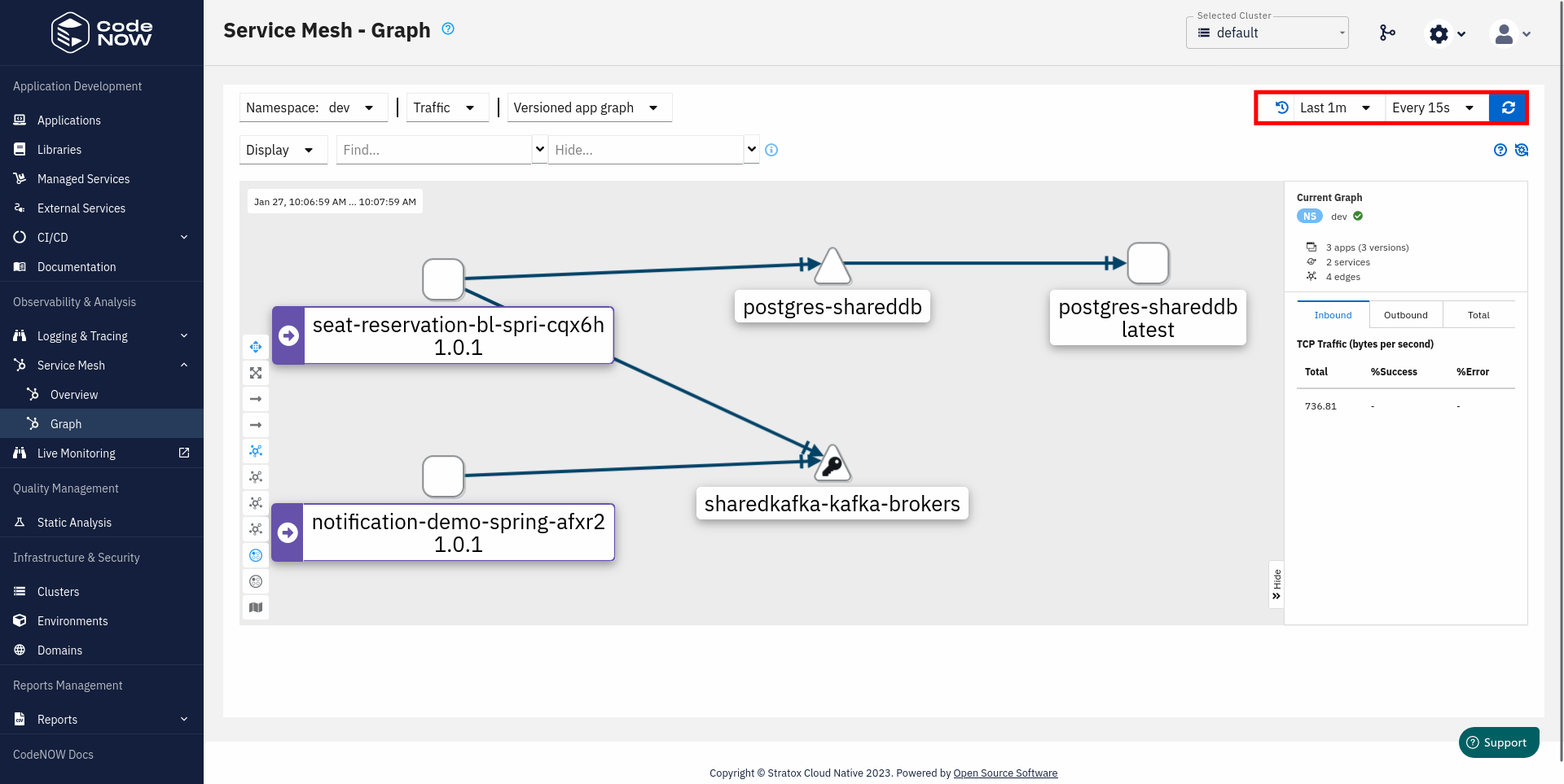
Task: Hide the graph side panel
Action: (x=1276, y=584)
